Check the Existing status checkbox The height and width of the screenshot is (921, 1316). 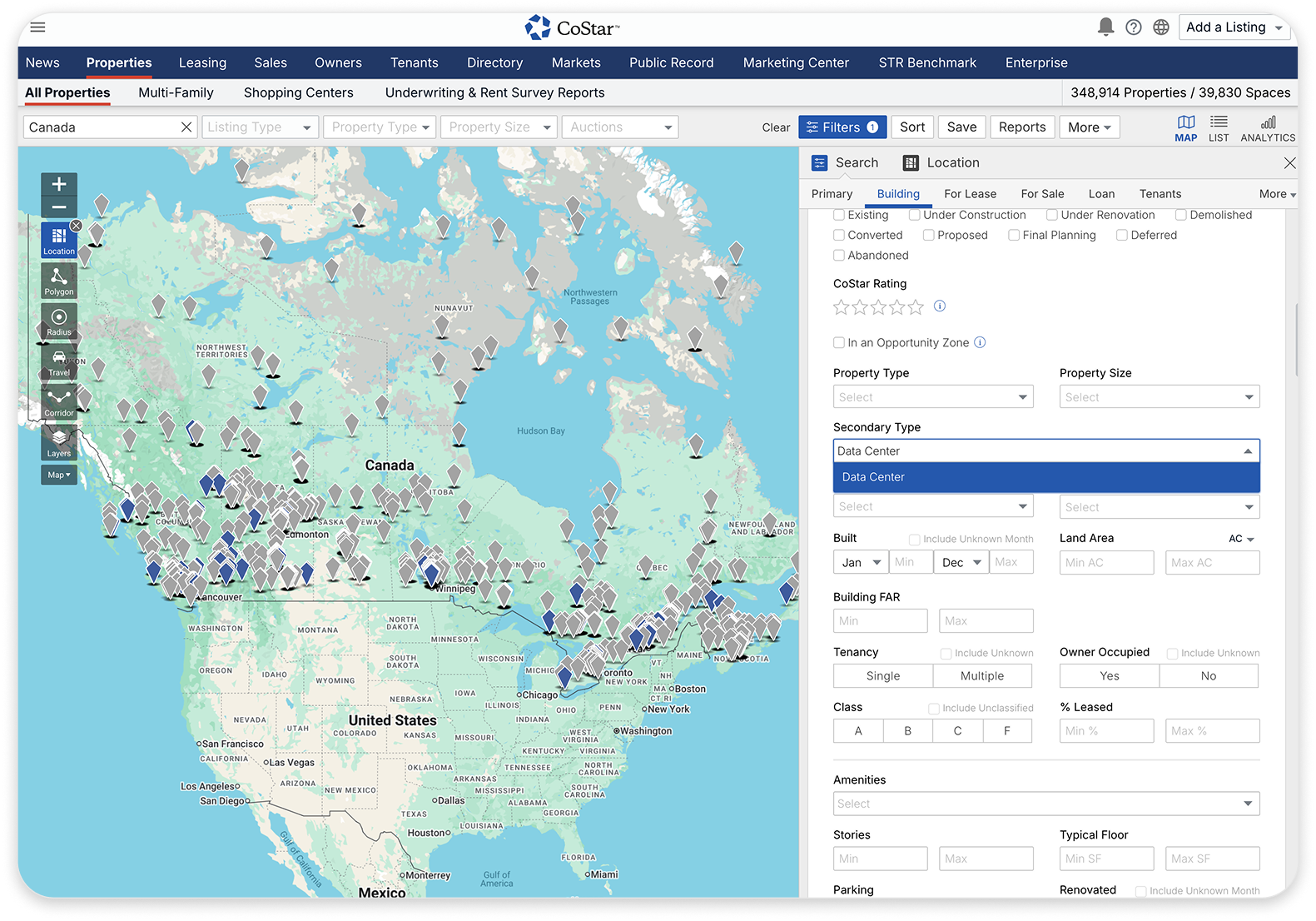(x=839, y=215)
